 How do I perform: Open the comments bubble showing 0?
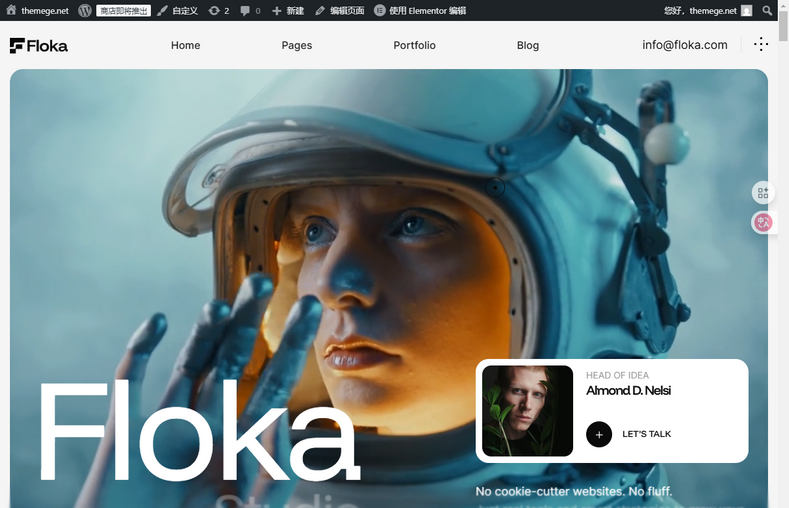(x=250, y=11)
